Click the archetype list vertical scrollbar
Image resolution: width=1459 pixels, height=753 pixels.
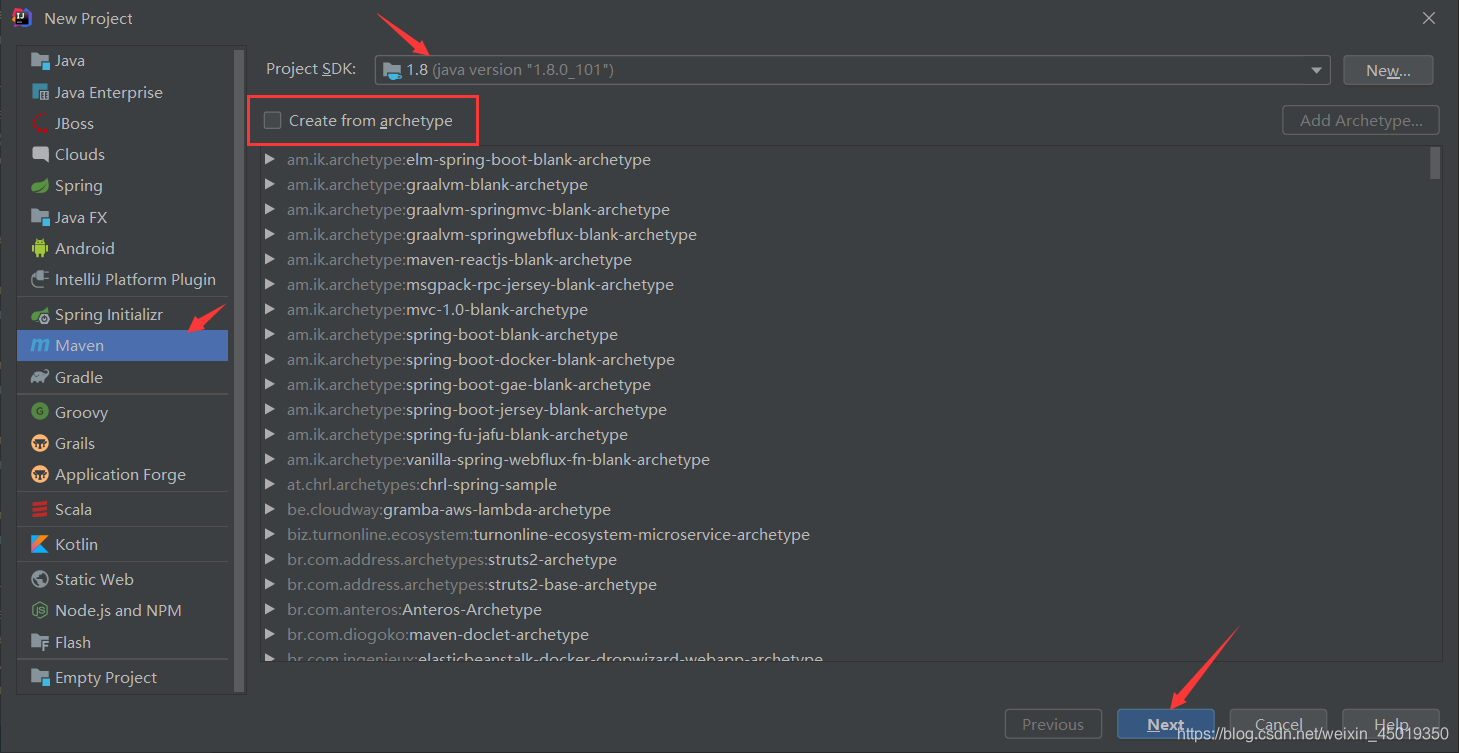click(1435, 163)
